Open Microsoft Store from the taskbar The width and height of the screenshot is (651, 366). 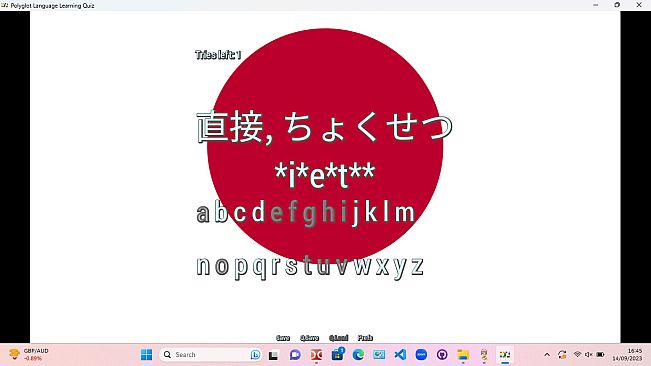pos(338,355)
